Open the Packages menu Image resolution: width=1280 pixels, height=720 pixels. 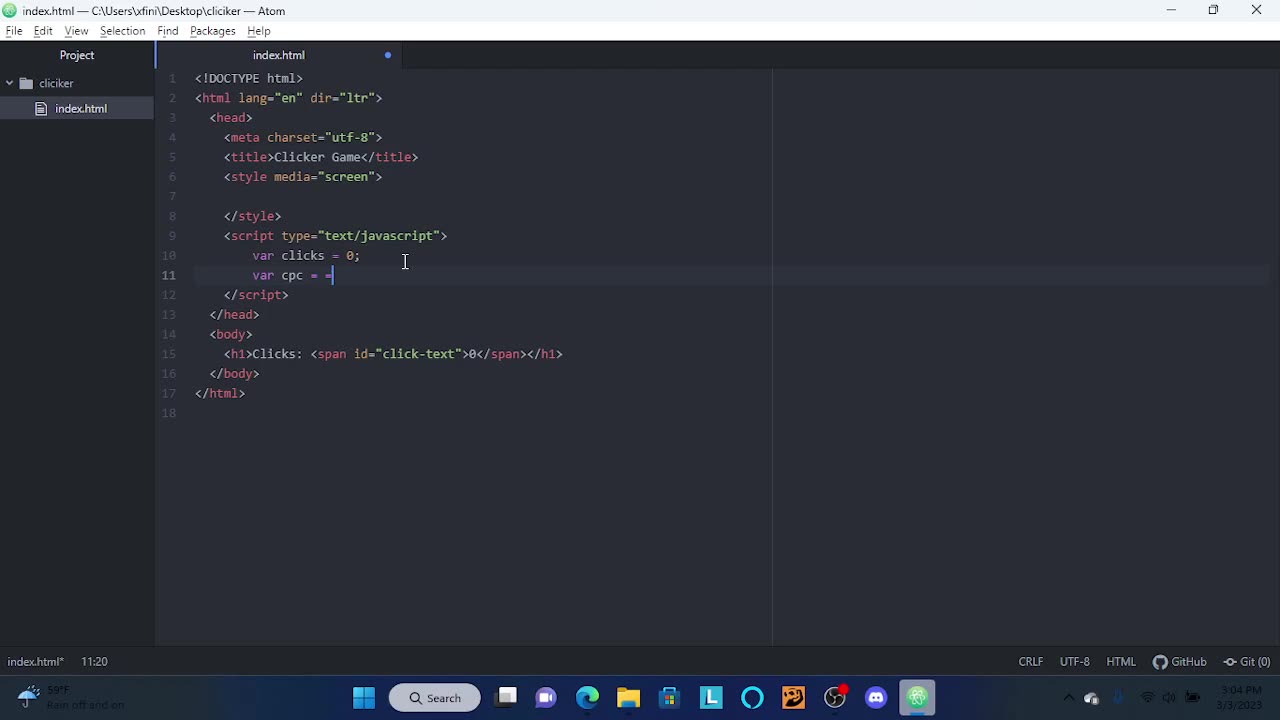coord(213,31)
